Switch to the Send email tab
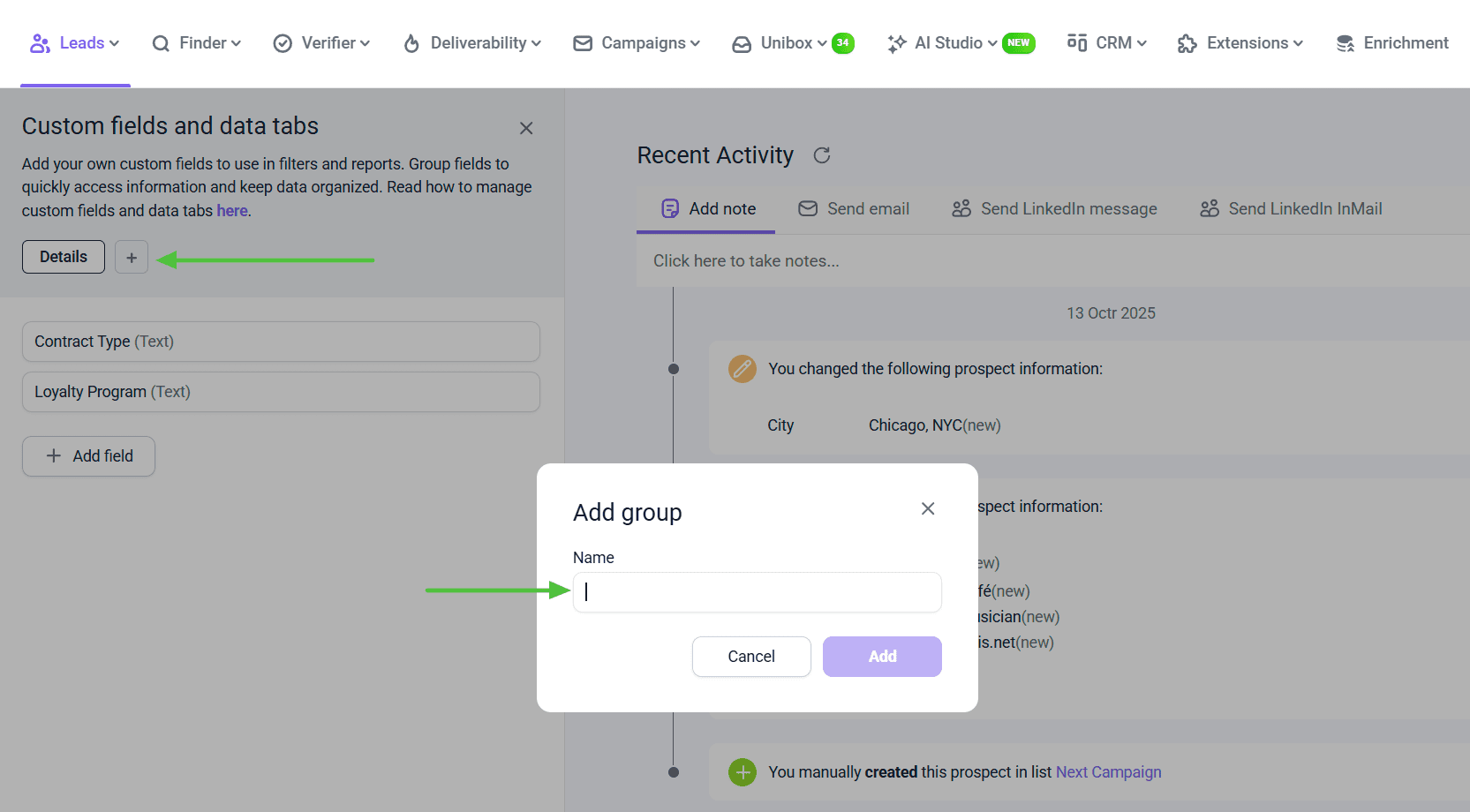 854,209
